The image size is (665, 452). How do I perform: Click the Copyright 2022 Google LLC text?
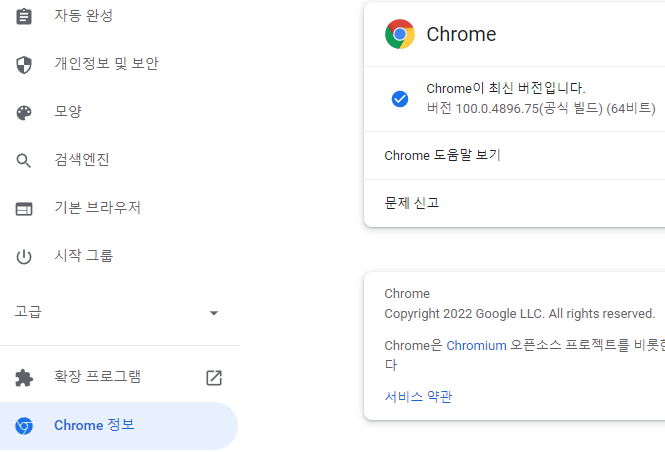(520, 314)
